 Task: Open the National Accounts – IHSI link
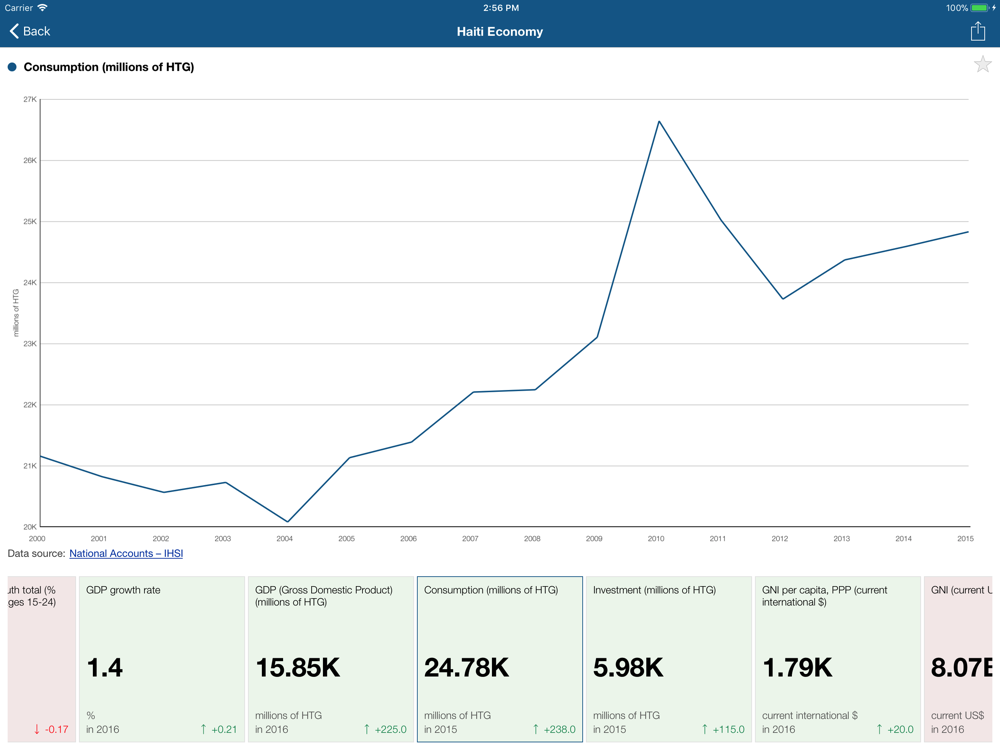pos(126,553)
